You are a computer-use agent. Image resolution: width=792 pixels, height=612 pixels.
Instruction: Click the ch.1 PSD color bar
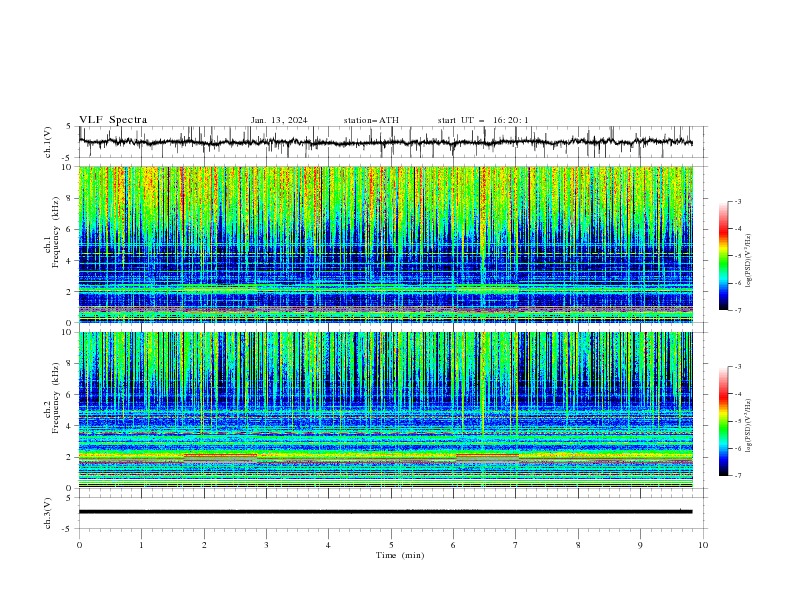[724, 256]
